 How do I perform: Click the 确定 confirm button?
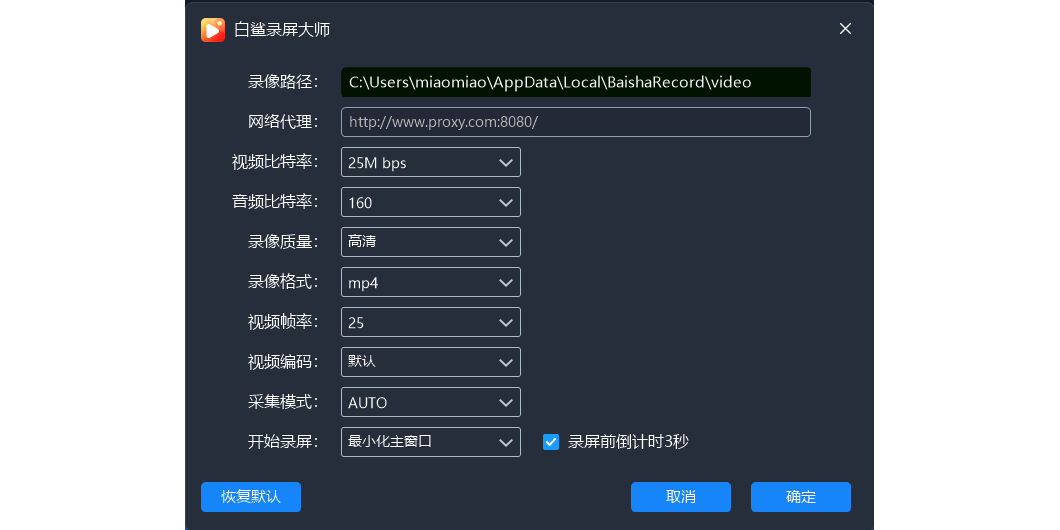801,497
